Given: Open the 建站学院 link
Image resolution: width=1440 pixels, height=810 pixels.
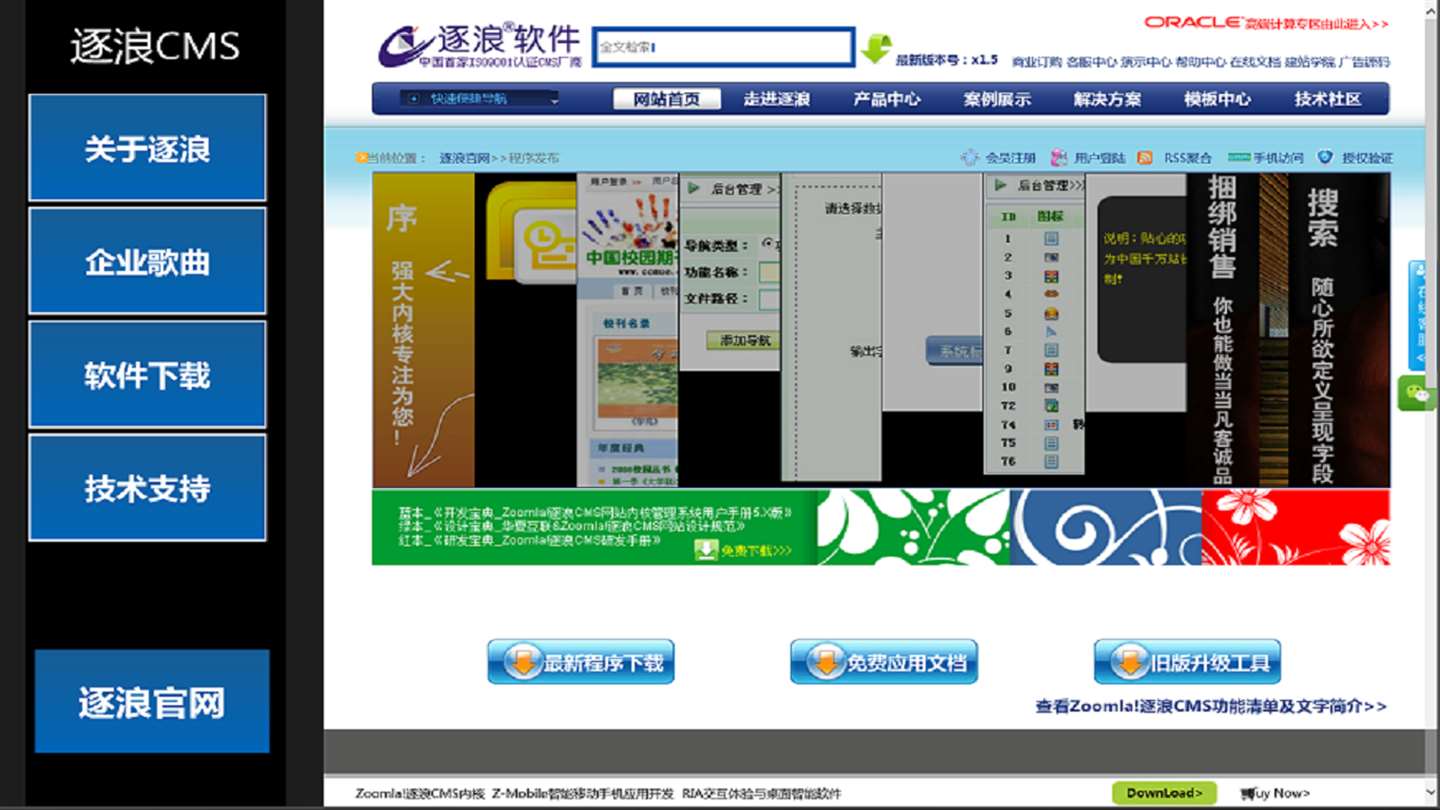Looking at the screenshot, I should click(x=1309, y=62).
